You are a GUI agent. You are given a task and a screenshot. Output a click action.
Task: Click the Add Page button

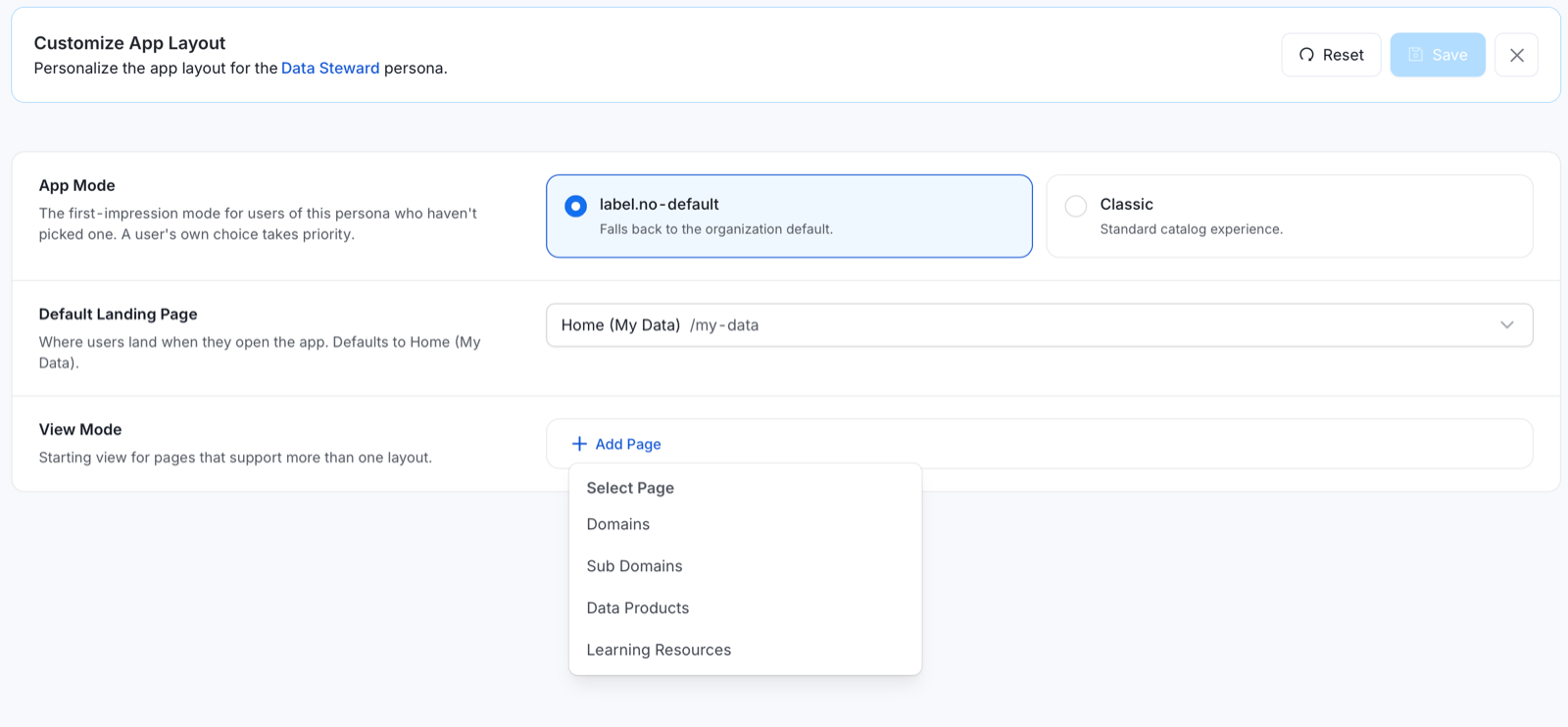click(x=616, y=444)
